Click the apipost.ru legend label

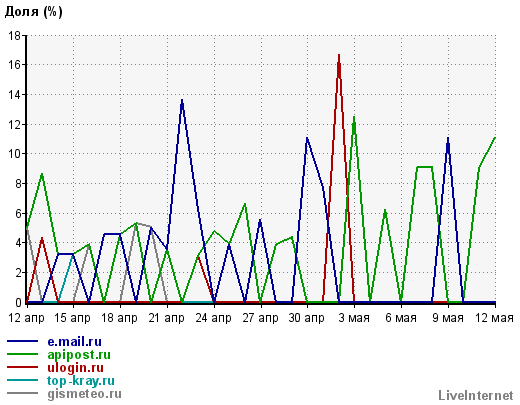pyautogui.click(x=79, y=355)
